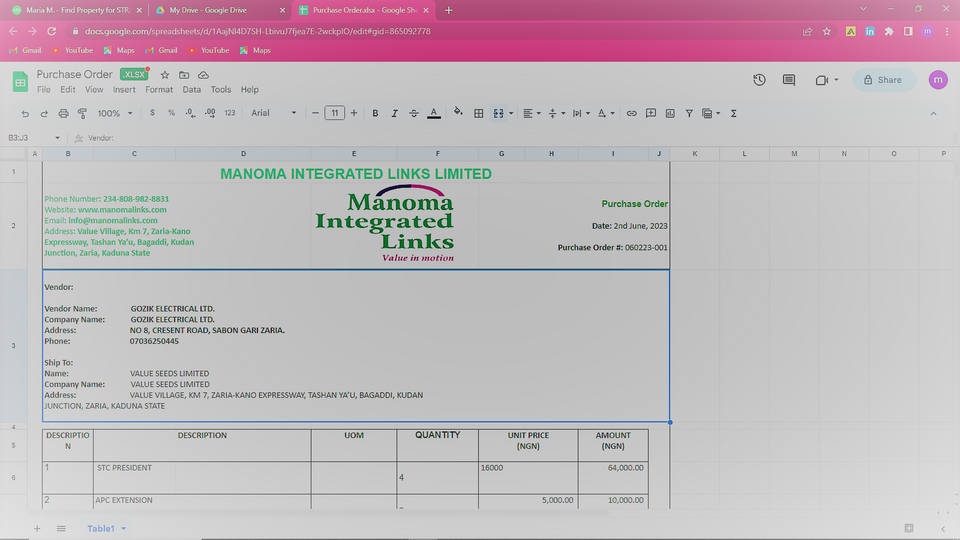The image size is (960, 540).
Task: Print the spreadsheet
Action: pyautogui.click(x=63, y=113)
